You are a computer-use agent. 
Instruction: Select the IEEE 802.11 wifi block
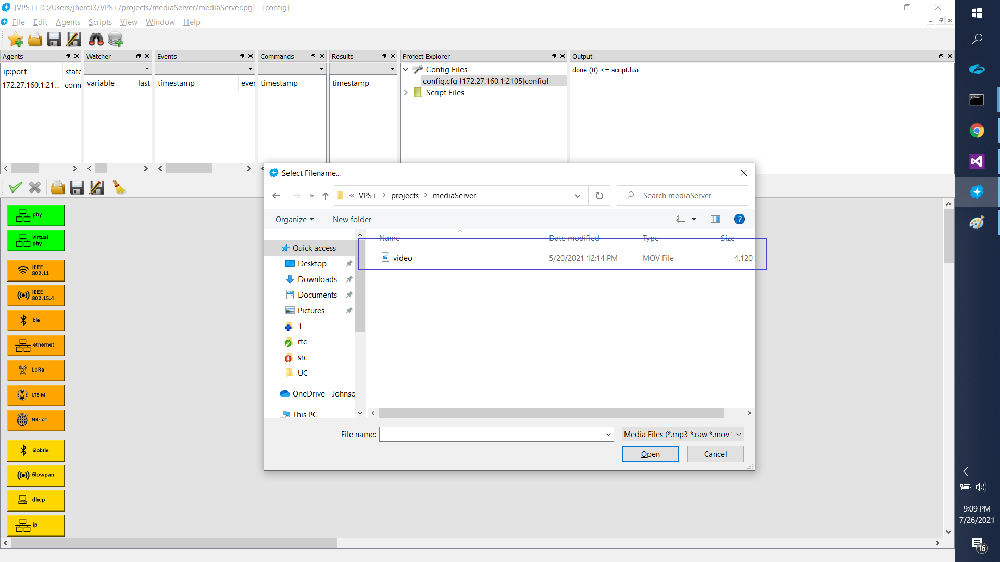pos(36,269)
